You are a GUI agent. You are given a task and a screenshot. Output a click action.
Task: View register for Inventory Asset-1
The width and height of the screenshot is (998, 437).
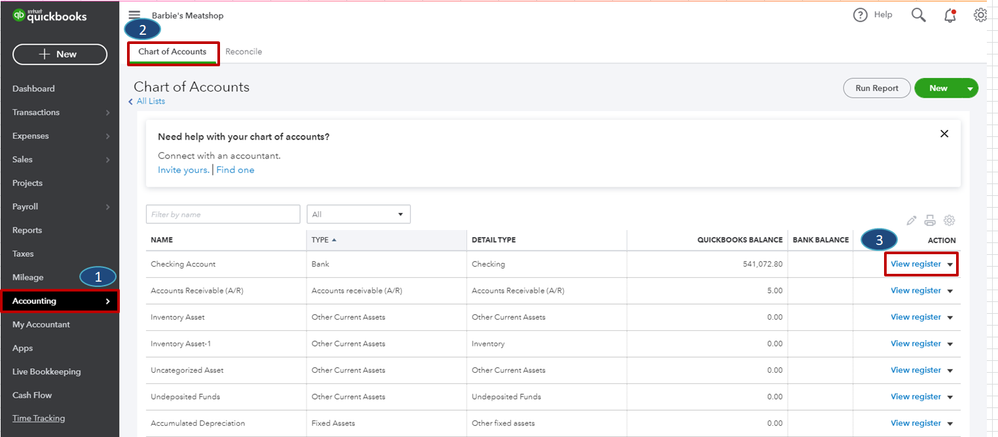915,343
